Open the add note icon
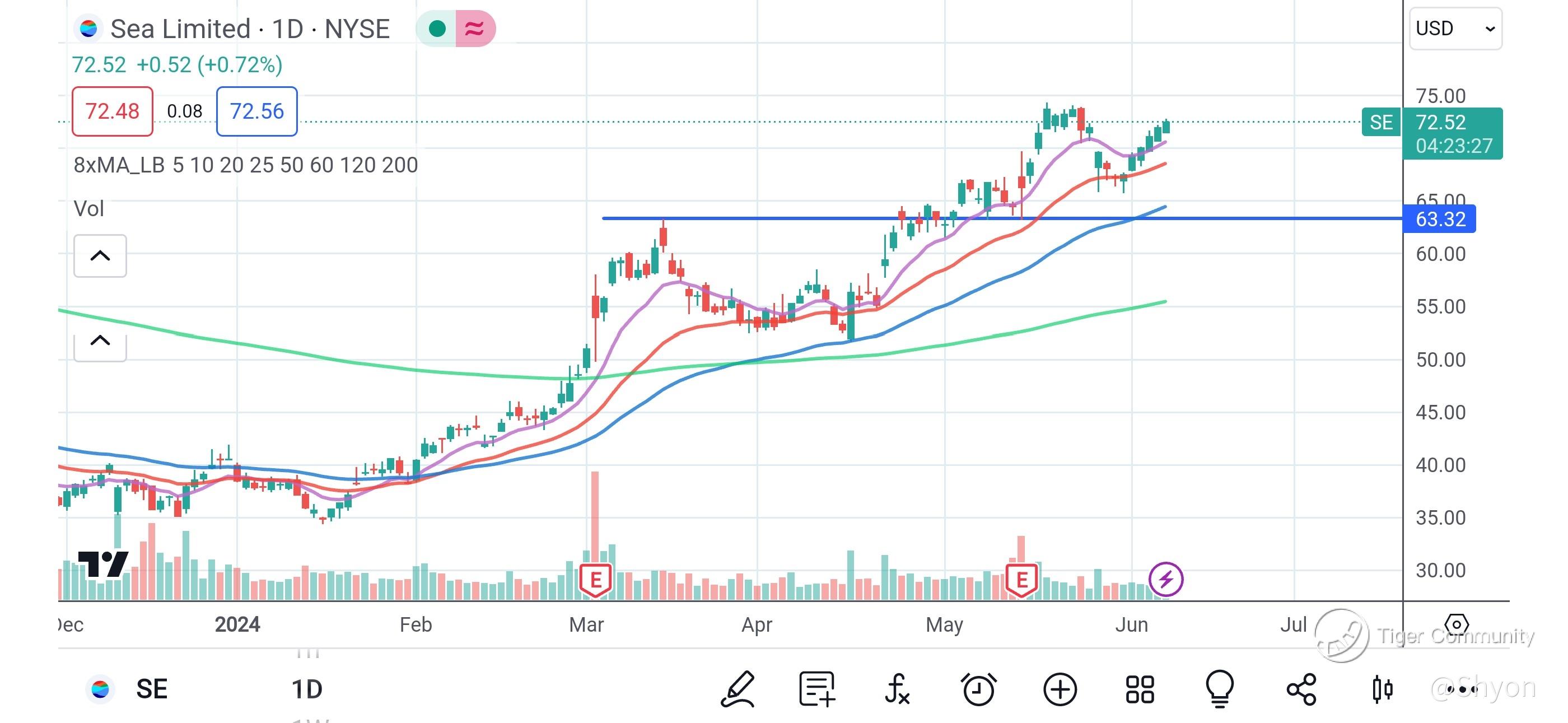 (x=816, y=689)
